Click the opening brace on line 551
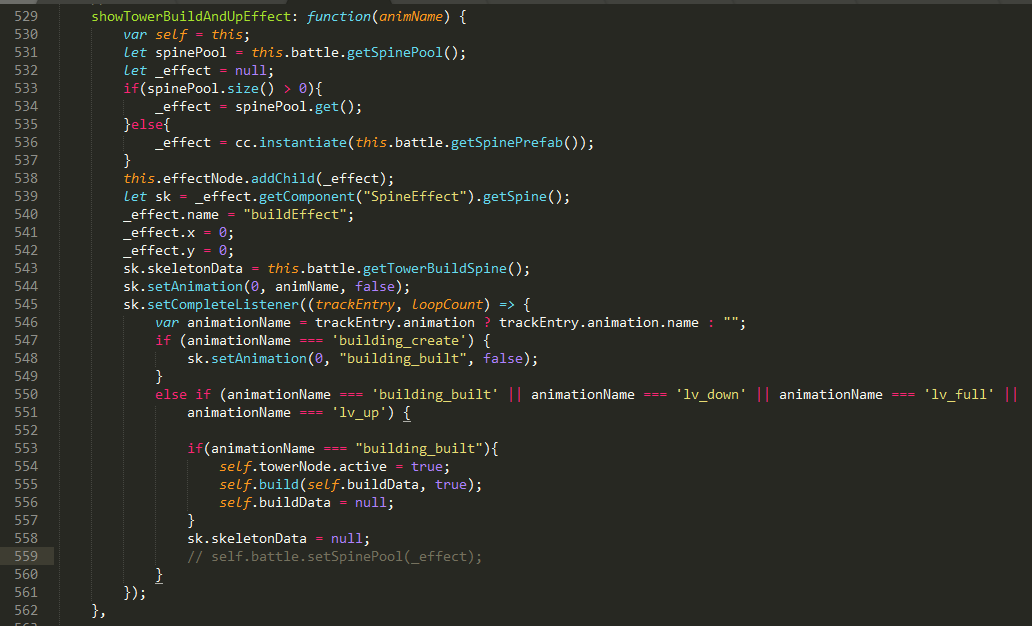The width and height of the screenshot is (1032, 626). [407, 413]
